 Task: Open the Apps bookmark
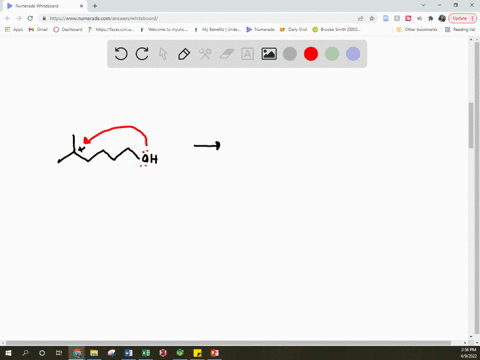pos(14,29)
